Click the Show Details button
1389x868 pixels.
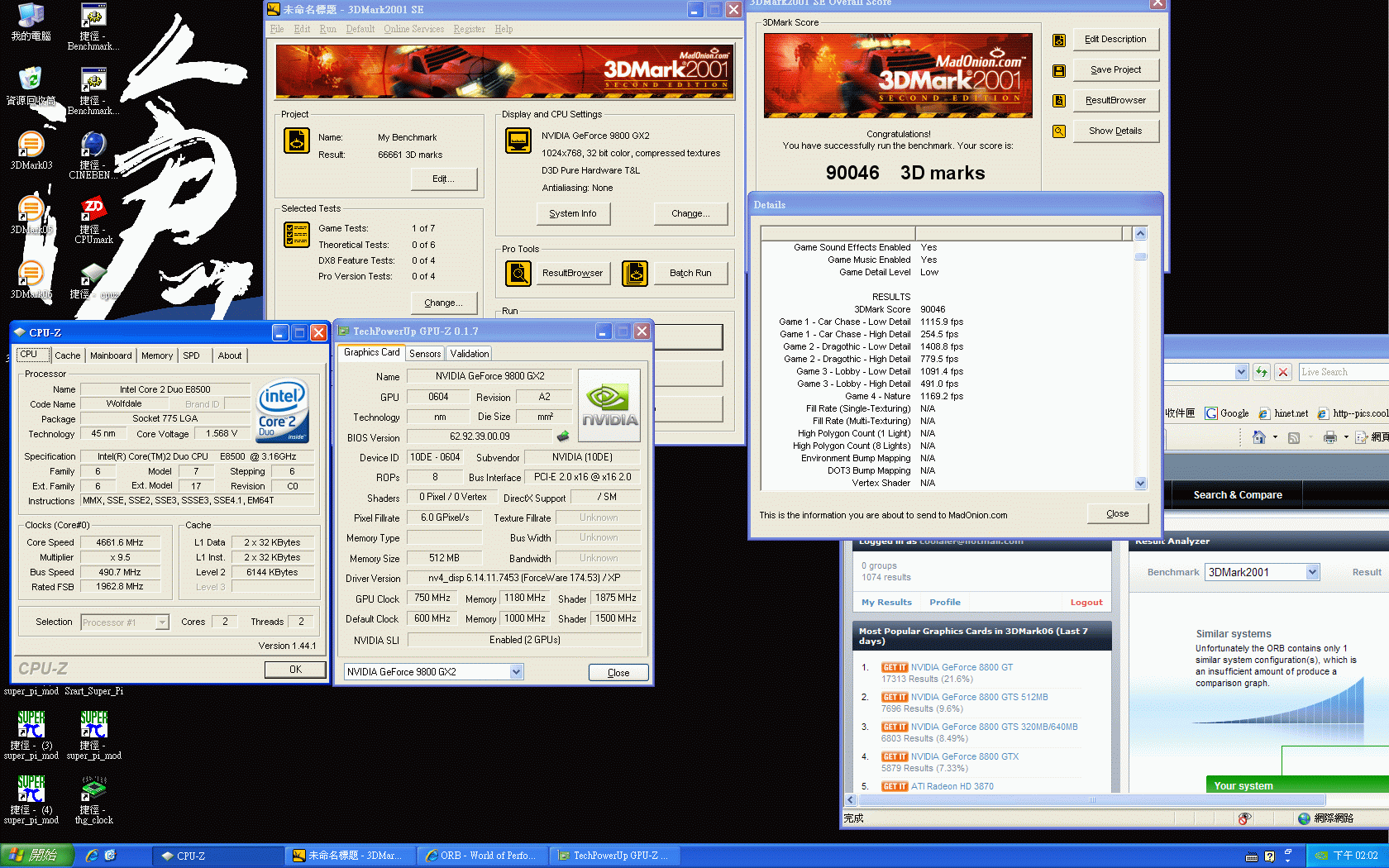(1116, 131)
